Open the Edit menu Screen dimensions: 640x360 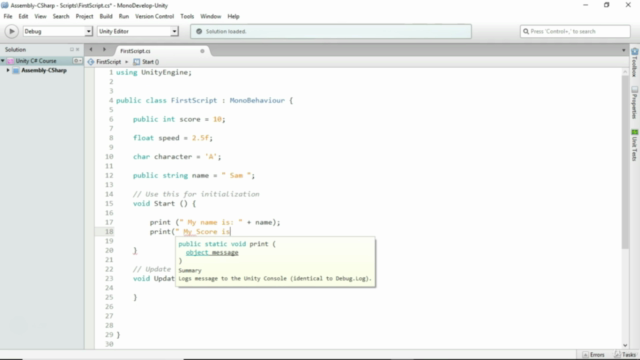(x=23, y=16)
